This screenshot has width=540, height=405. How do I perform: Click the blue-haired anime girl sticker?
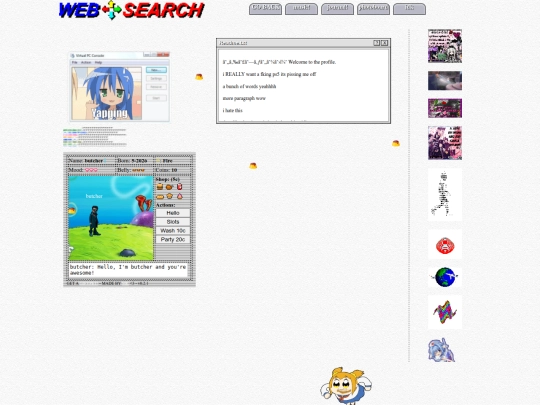(x=442, y=350)
